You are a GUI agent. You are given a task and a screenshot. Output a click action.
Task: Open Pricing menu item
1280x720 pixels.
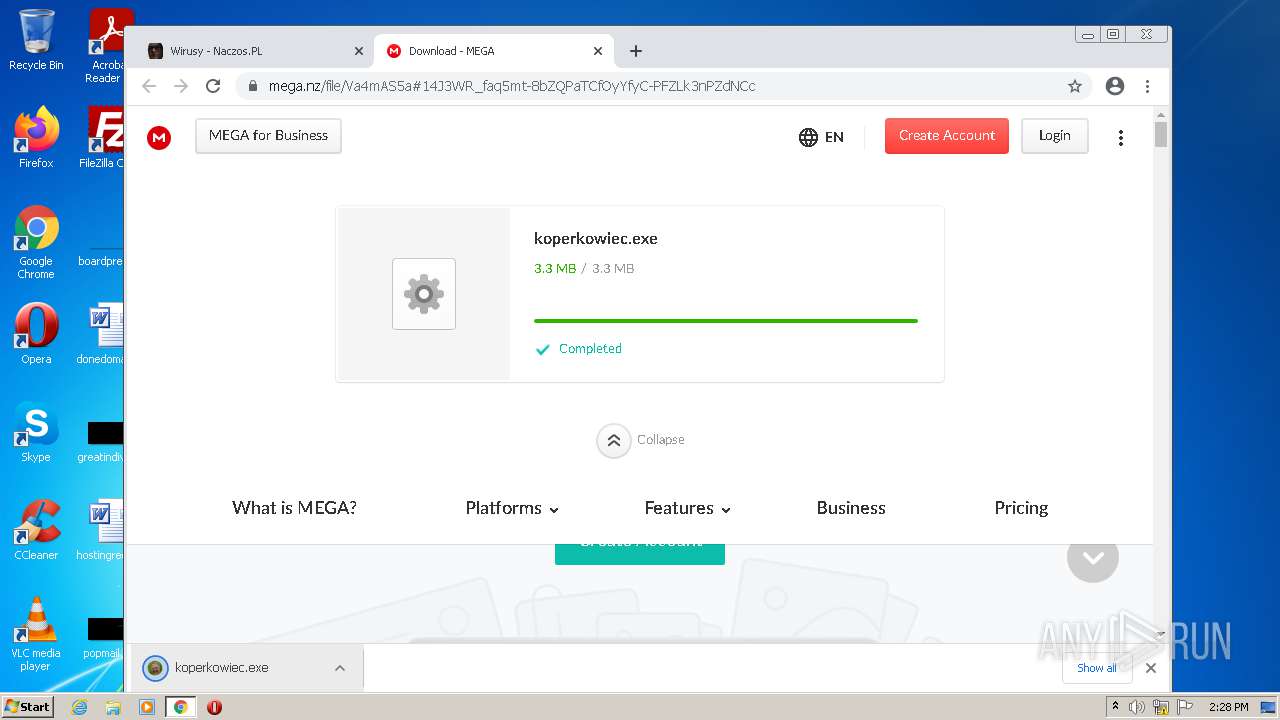pyautogui.click(x=1021, y=508)
